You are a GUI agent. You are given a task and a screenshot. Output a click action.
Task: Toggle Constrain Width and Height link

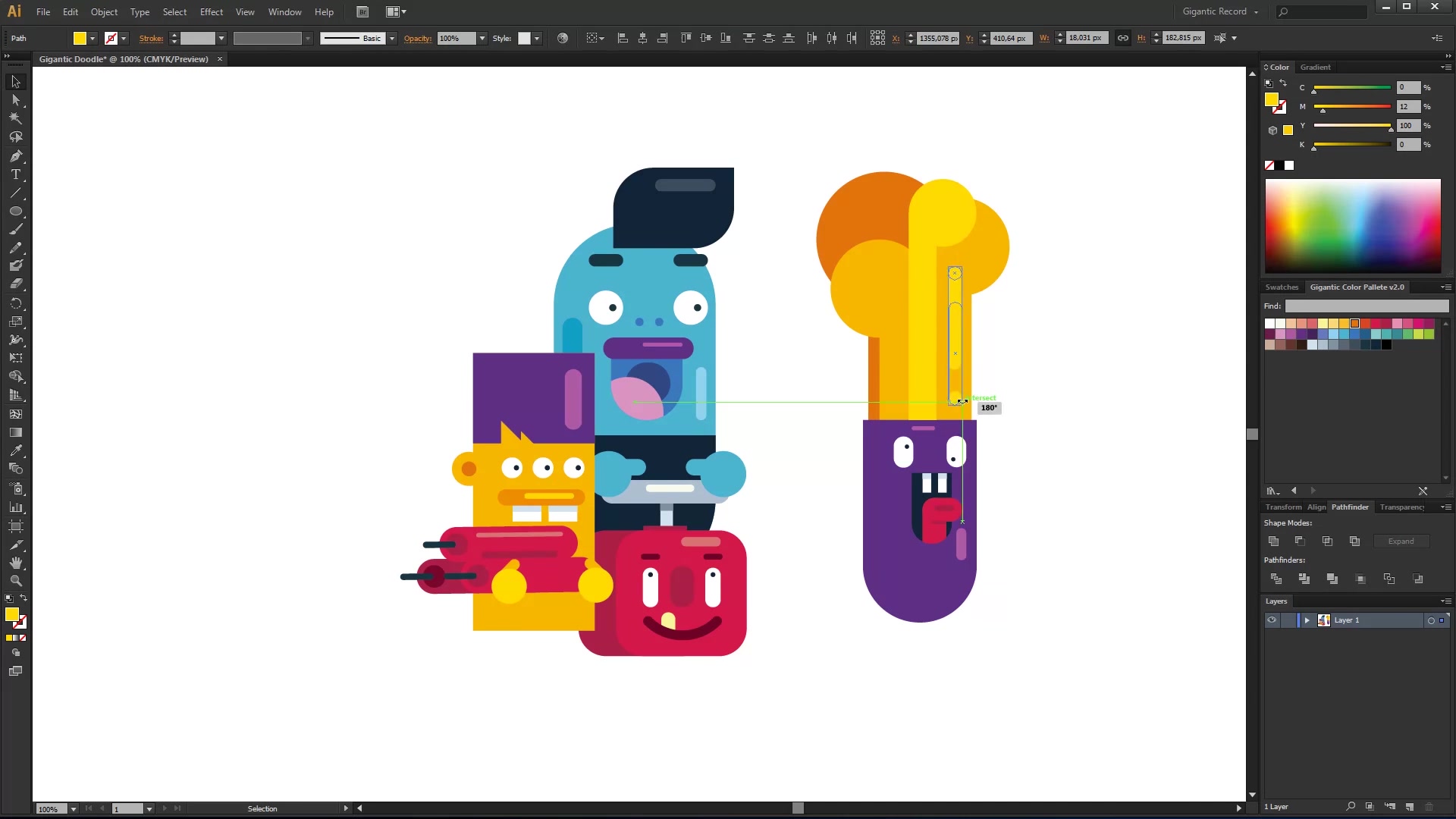pyautogui.click(x=1123, y=38)
